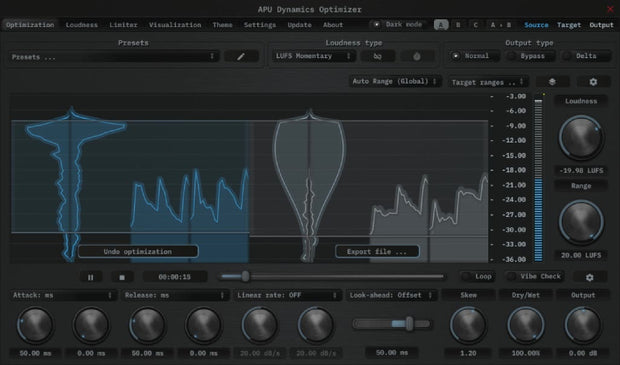This screenshot has height=365, width=620.
Task: Open the Auto Range (Global) dropdown
Action: tap(394, 81)
